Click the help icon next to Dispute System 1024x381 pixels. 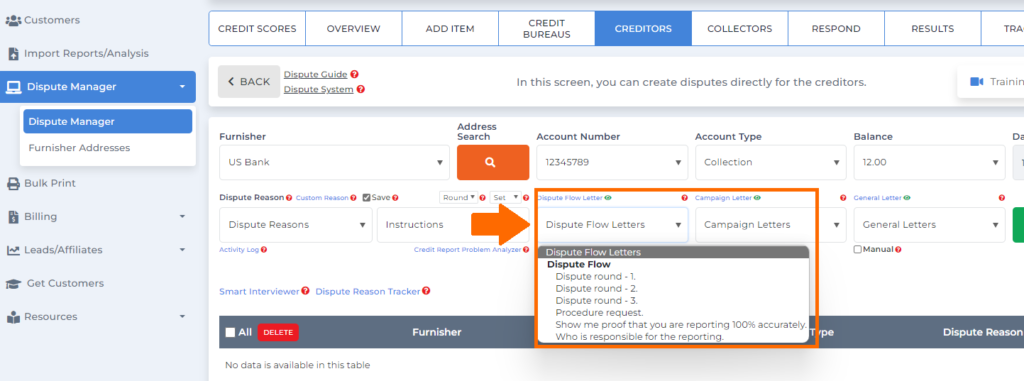point(360,90)
